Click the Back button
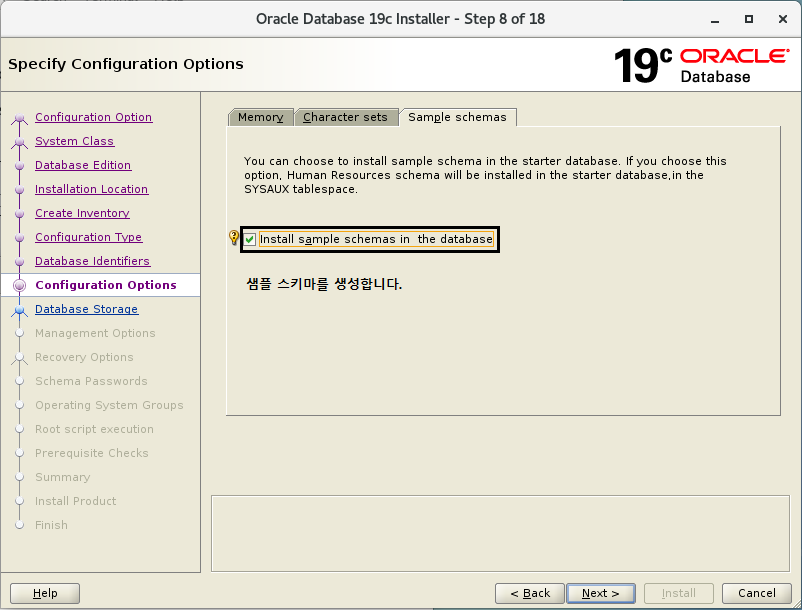 (530, 593)
